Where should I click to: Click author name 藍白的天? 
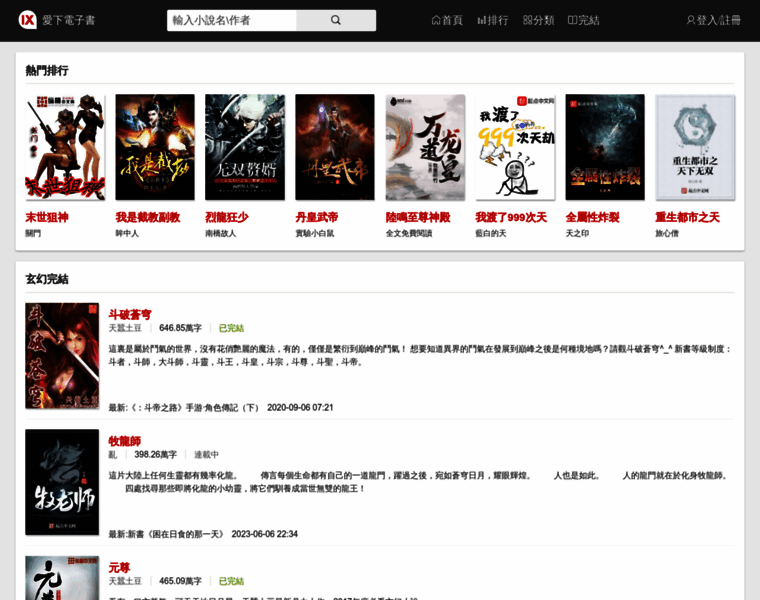coord(491,233)
